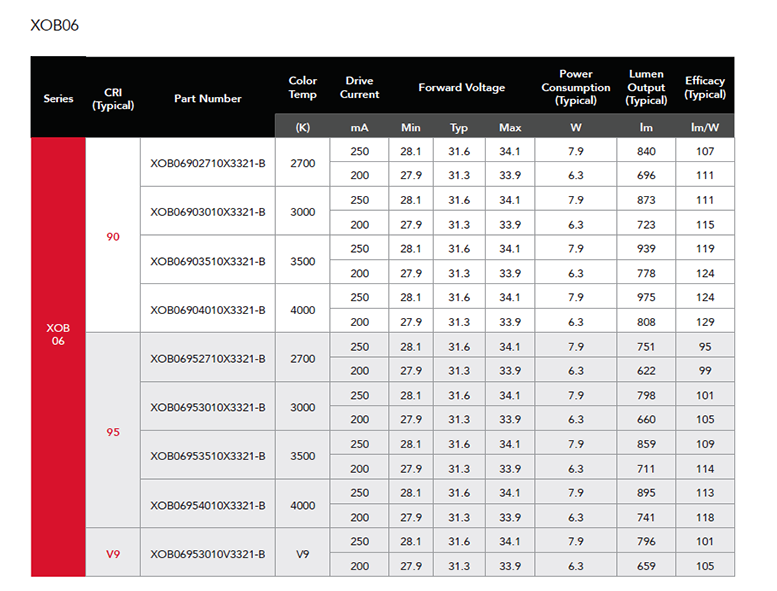This screenshot has width=777, height=591.
Task: Click the Forward Voltage header
Action: click(461, 88)
